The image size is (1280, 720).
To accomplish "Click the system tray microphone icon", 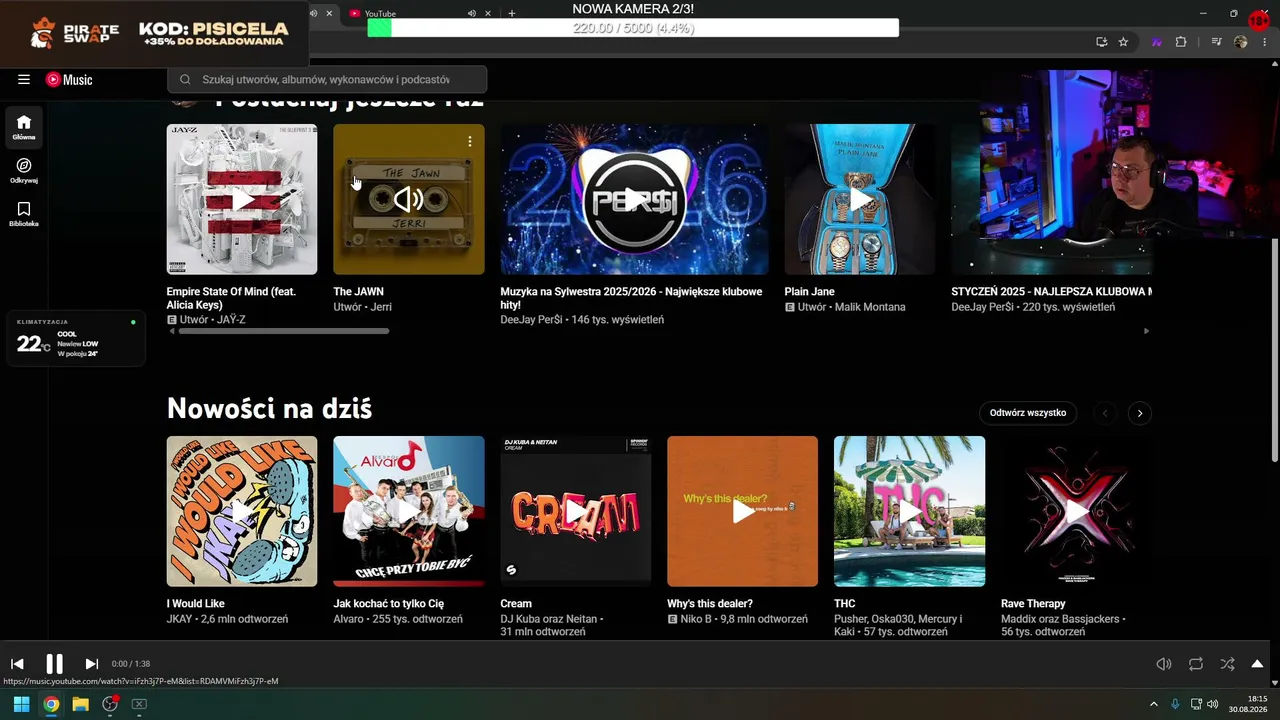I will (1175, 704).
